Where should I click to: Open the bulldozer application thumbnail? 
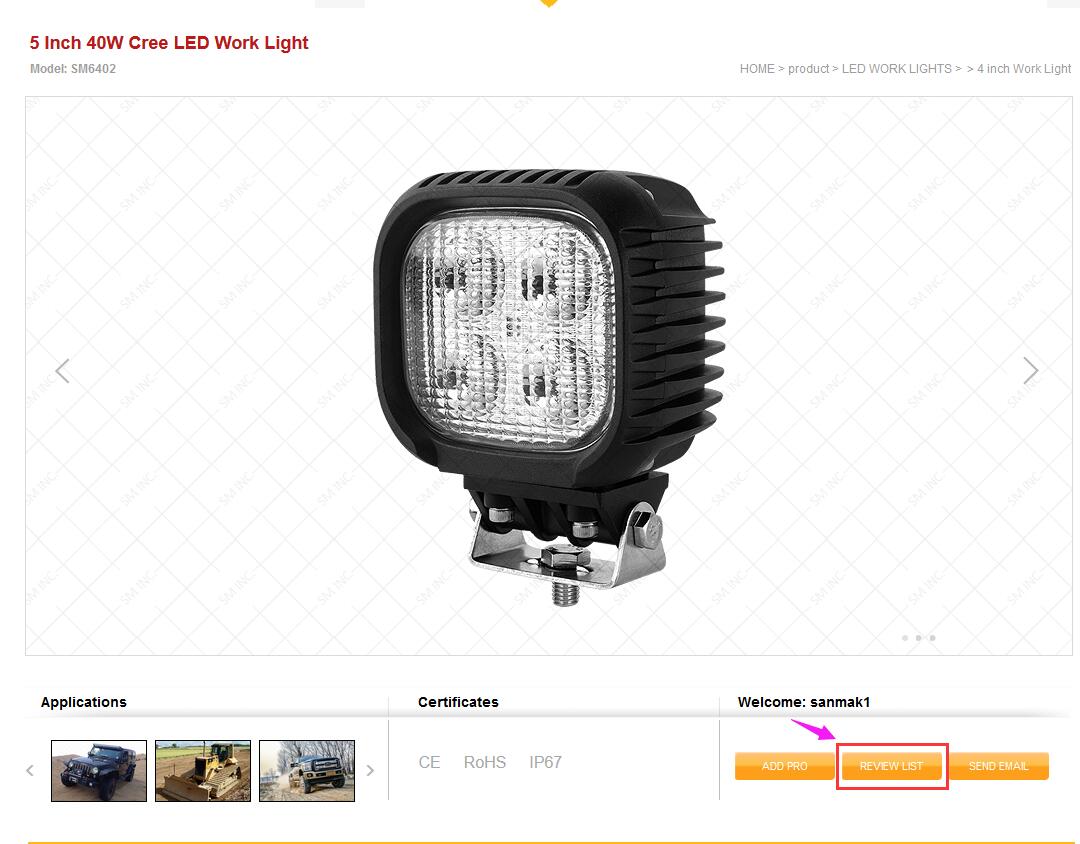point(203,771)
